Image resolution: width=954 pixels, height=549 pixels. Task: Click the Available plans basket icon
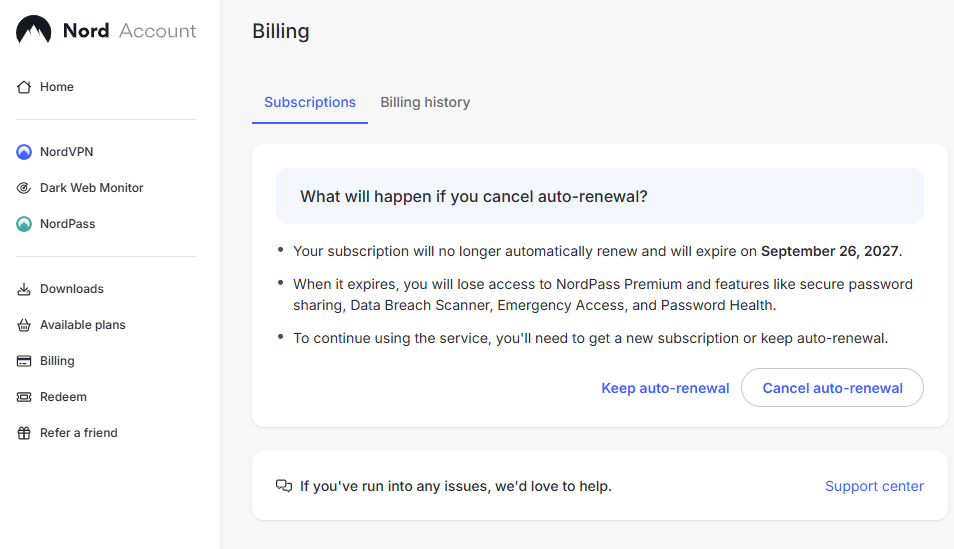coord(24,325)
